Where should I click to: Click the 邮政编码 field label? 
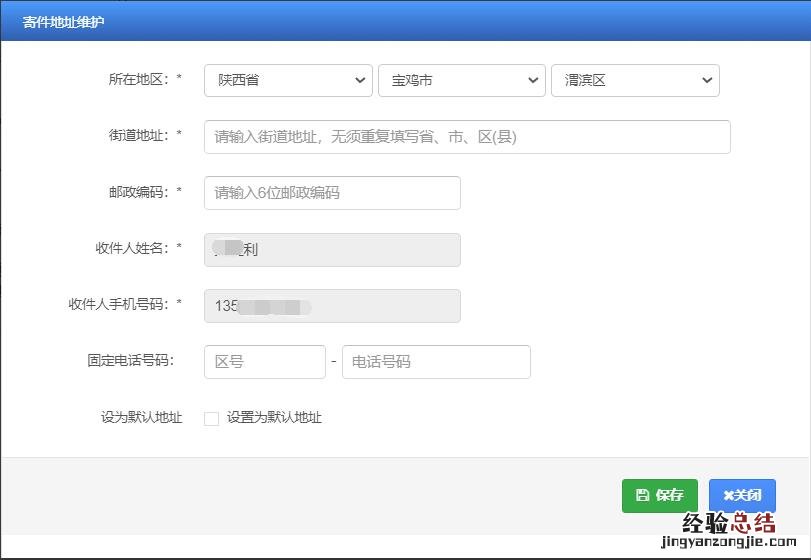139,192
